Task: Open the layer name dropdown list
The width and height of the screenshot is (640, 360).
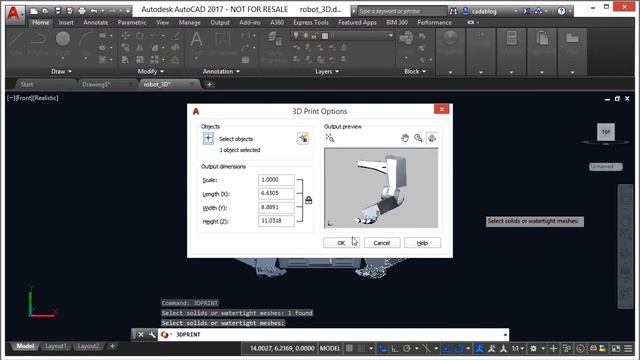Action: click(391, 36)
